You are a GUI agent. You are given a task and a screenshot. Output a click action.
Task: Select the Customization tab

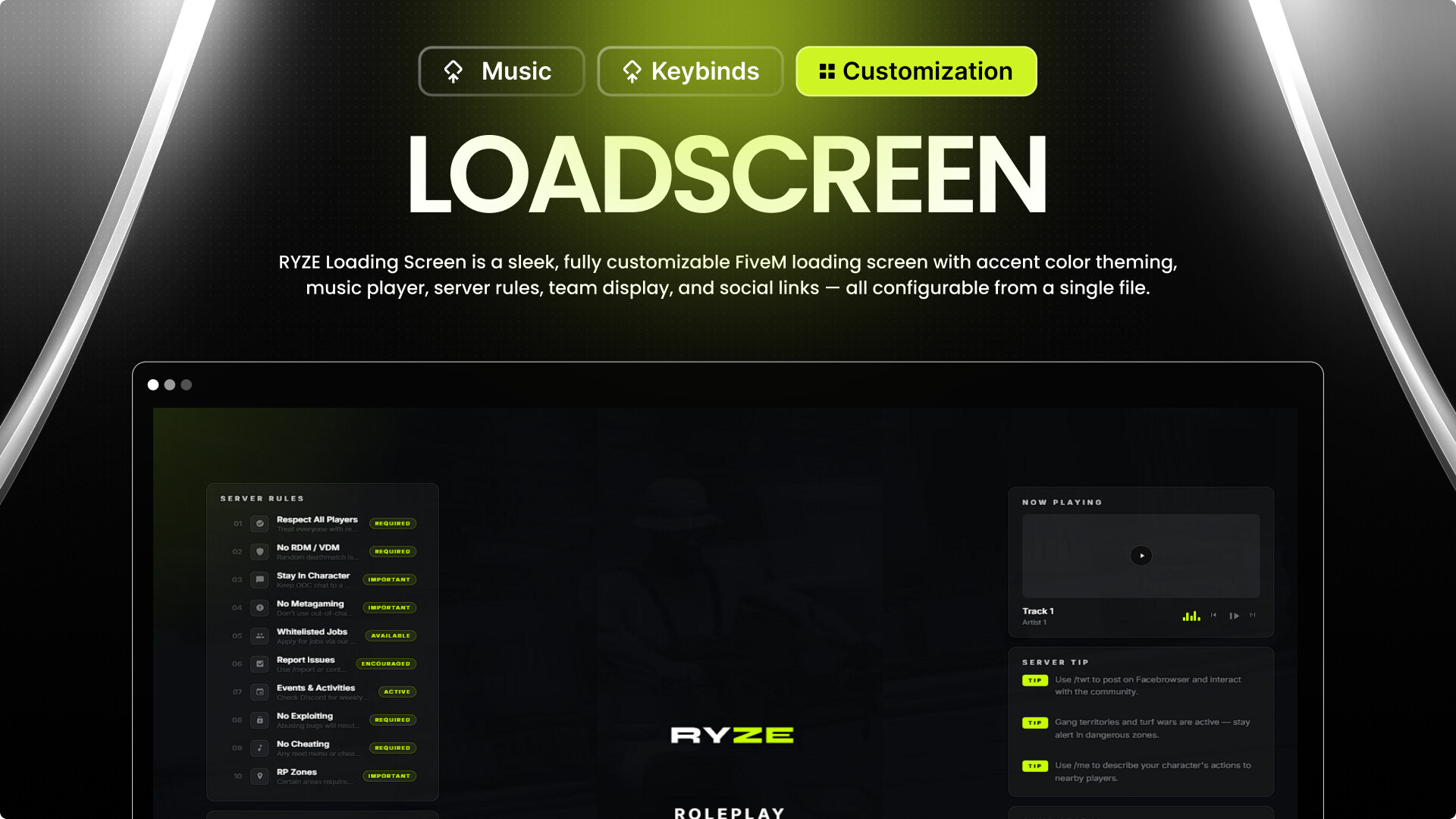(x=916, y=71)
